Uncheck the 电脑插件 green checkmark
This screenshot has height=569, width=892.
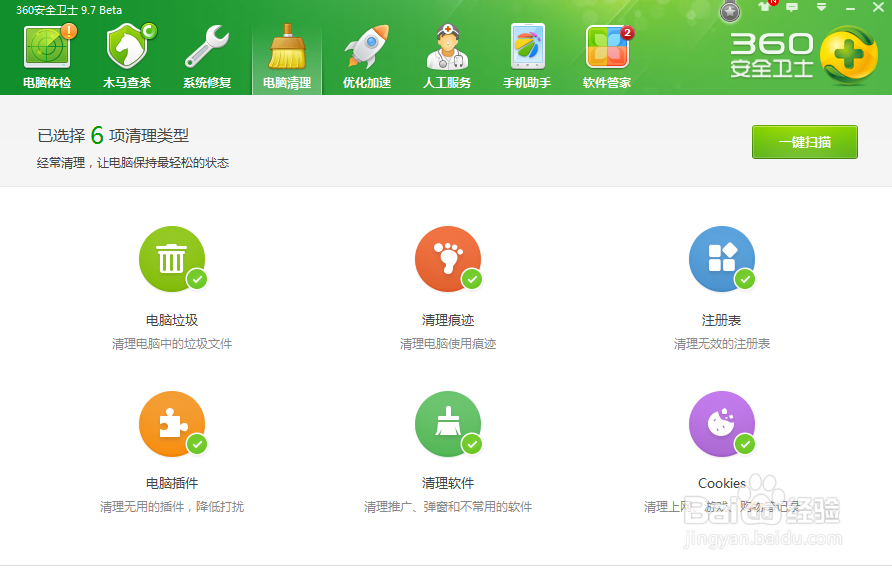(x=197, y=444)
